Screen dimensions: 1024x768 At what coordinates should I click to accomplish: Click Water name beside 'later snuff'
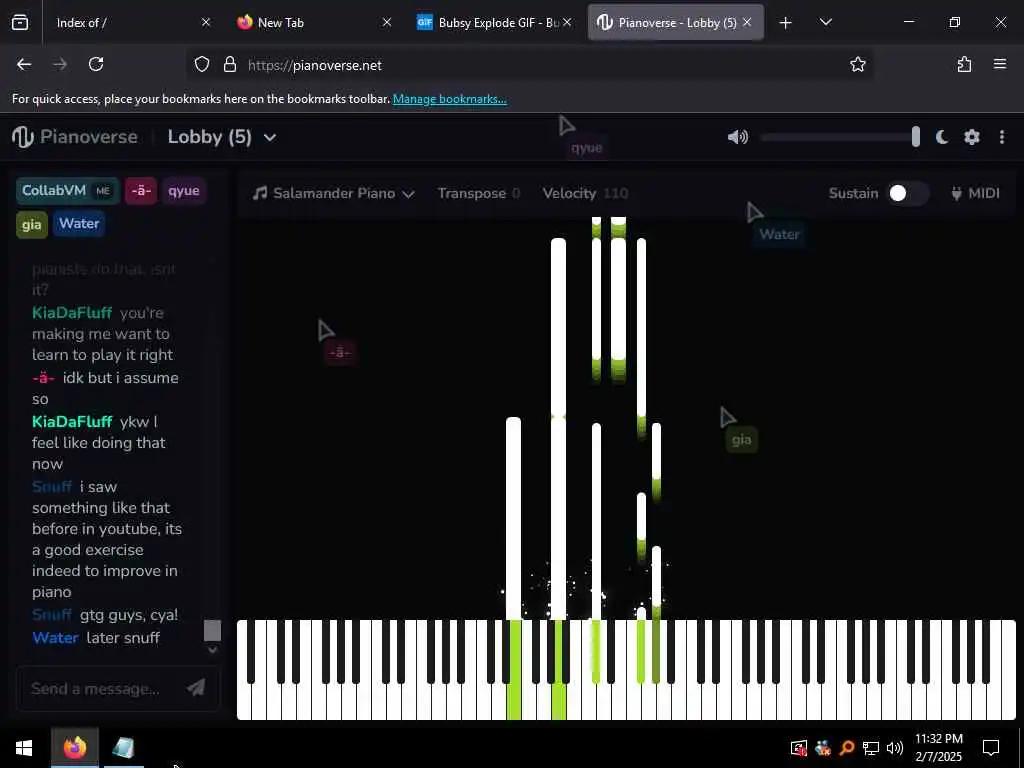(x=55, y=638)
